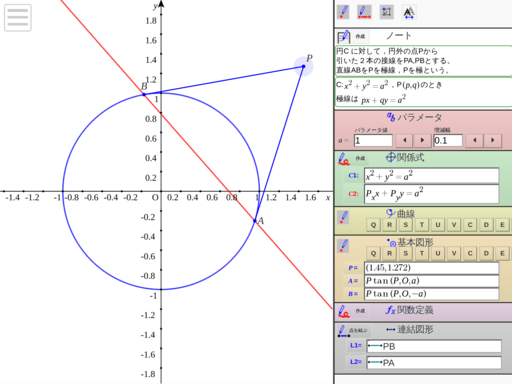Click S button in 基本図形 row
This screenshot has height=384, width=512.
(406, 253)
